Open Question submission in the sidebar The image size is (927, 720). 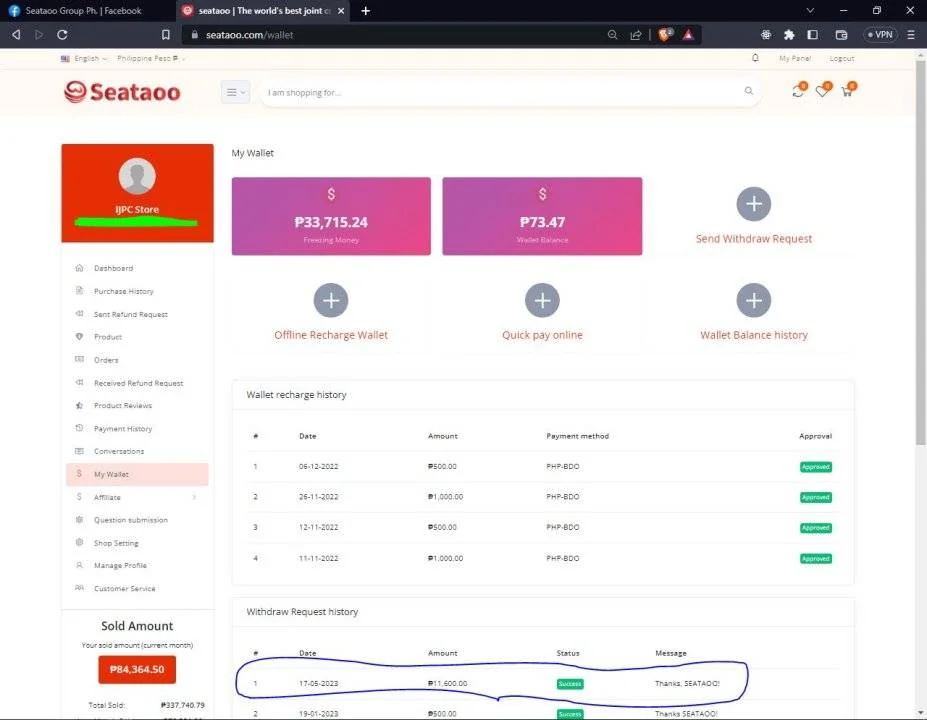(130, 520)
